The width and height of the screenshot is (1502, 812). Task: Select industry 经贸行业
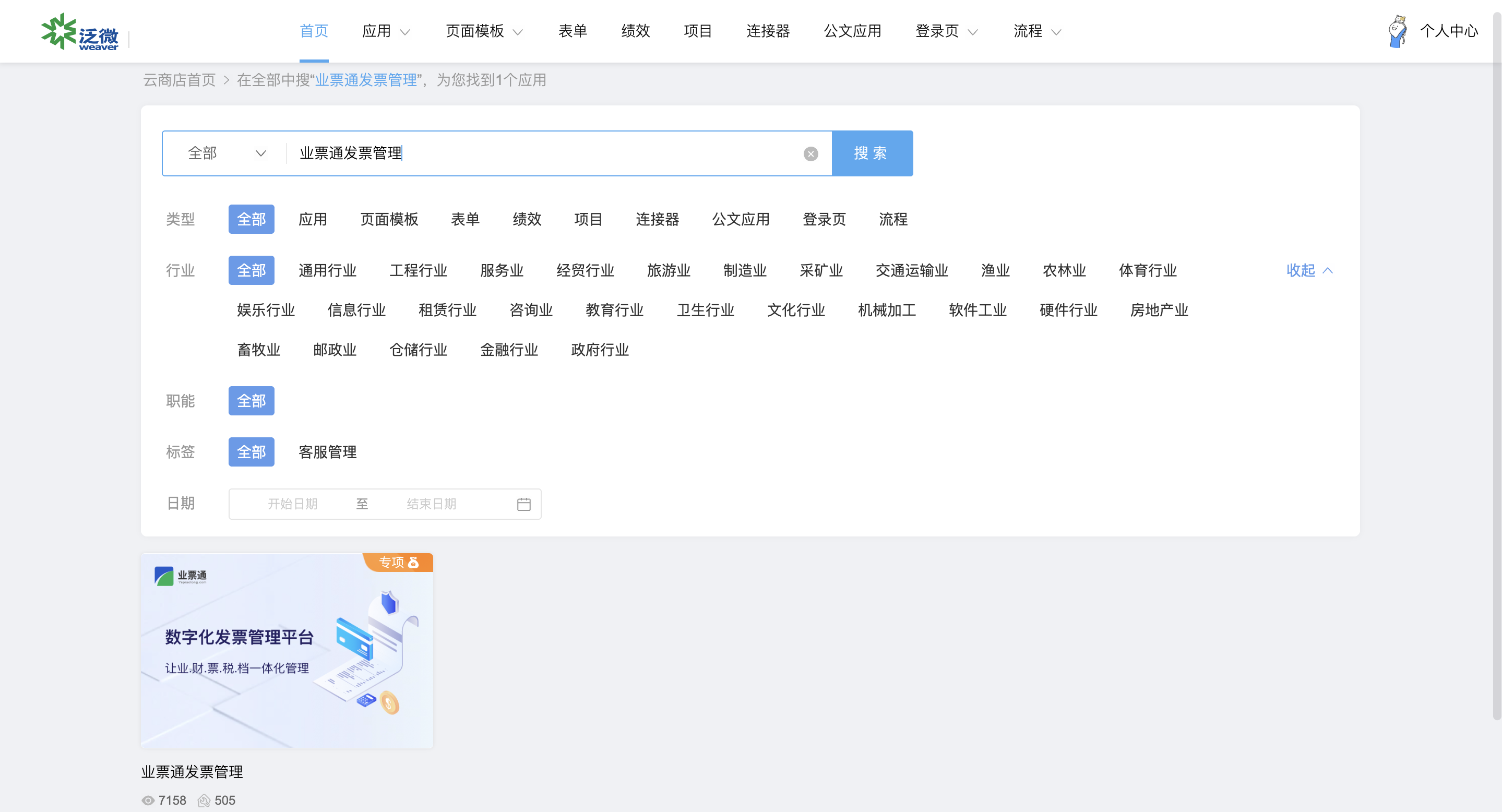click(x=586, y=270)
